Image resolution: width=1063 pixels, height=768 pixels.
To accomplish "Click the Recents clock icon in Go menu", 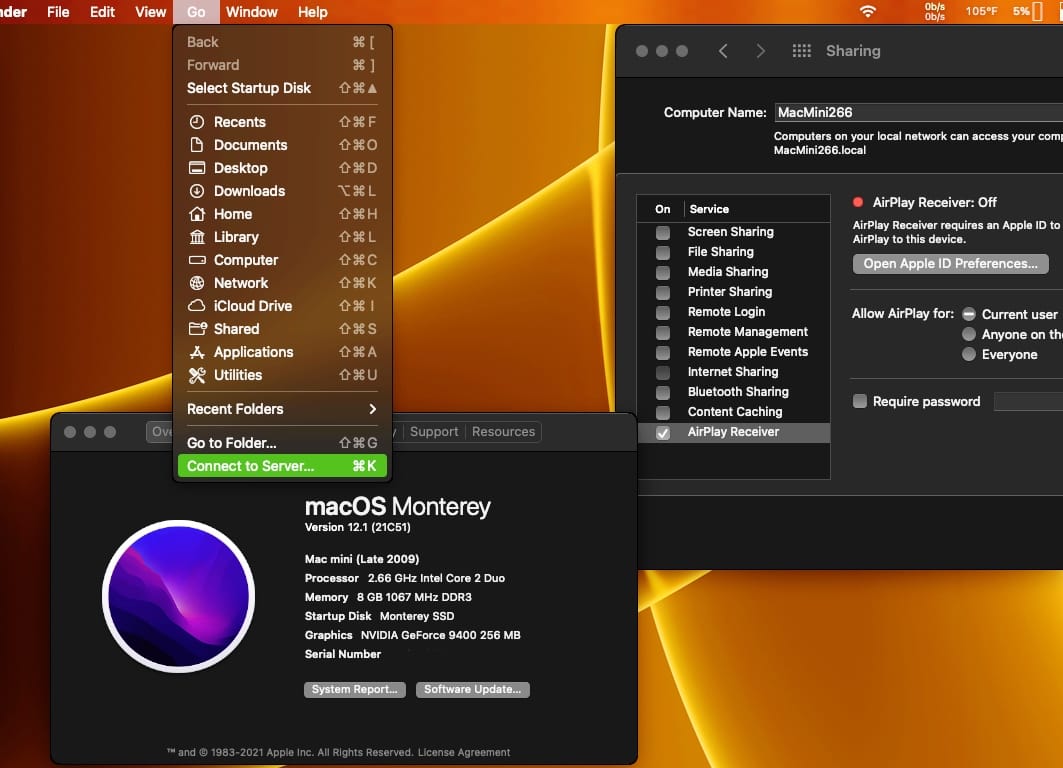I will pos(197,122).
